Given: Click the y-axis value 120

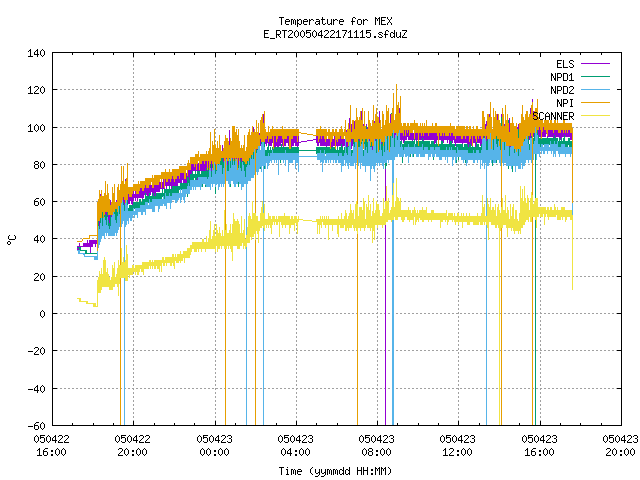Looking at the screenshot, I should point(36,90).
